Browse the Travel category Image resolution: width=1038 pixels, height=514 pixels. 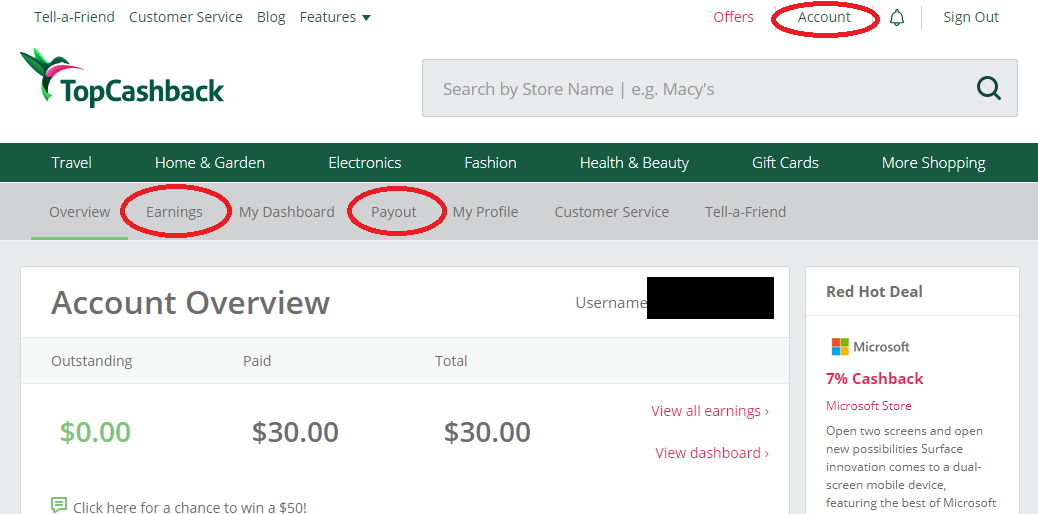coord(71,163)
